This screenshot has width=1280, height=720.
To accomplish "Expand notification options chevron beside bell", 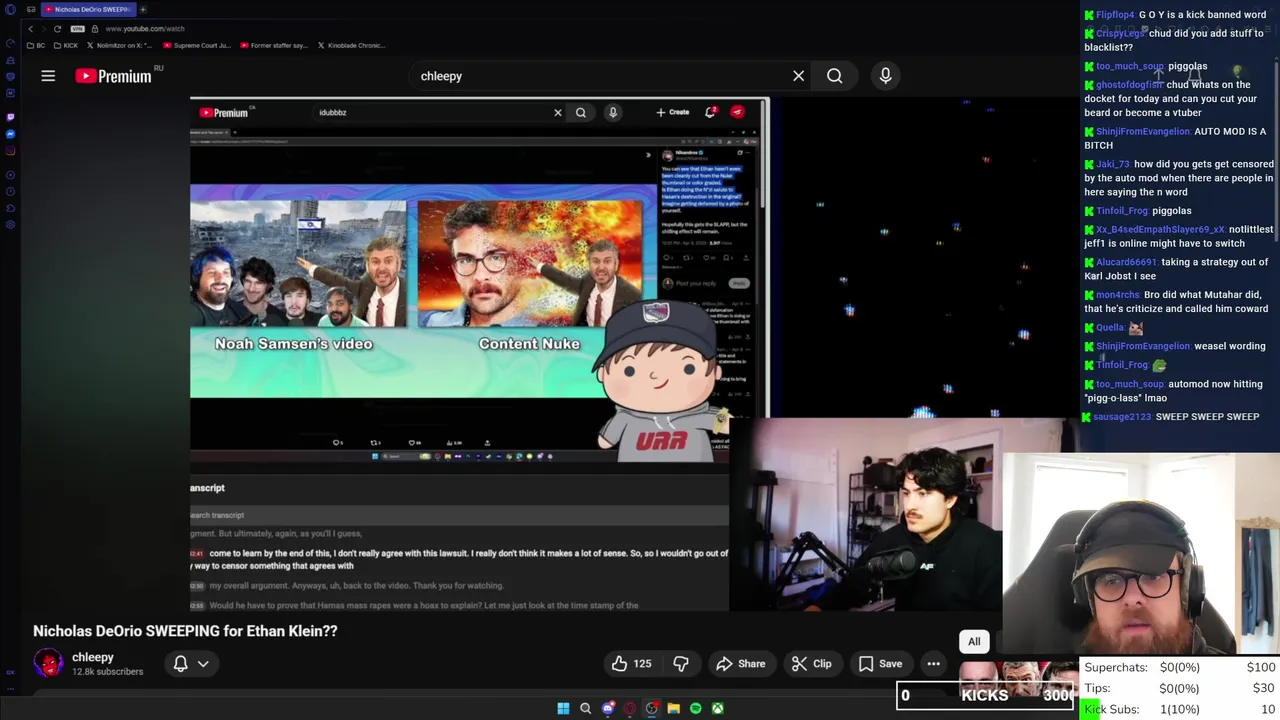I will [203, 664].
